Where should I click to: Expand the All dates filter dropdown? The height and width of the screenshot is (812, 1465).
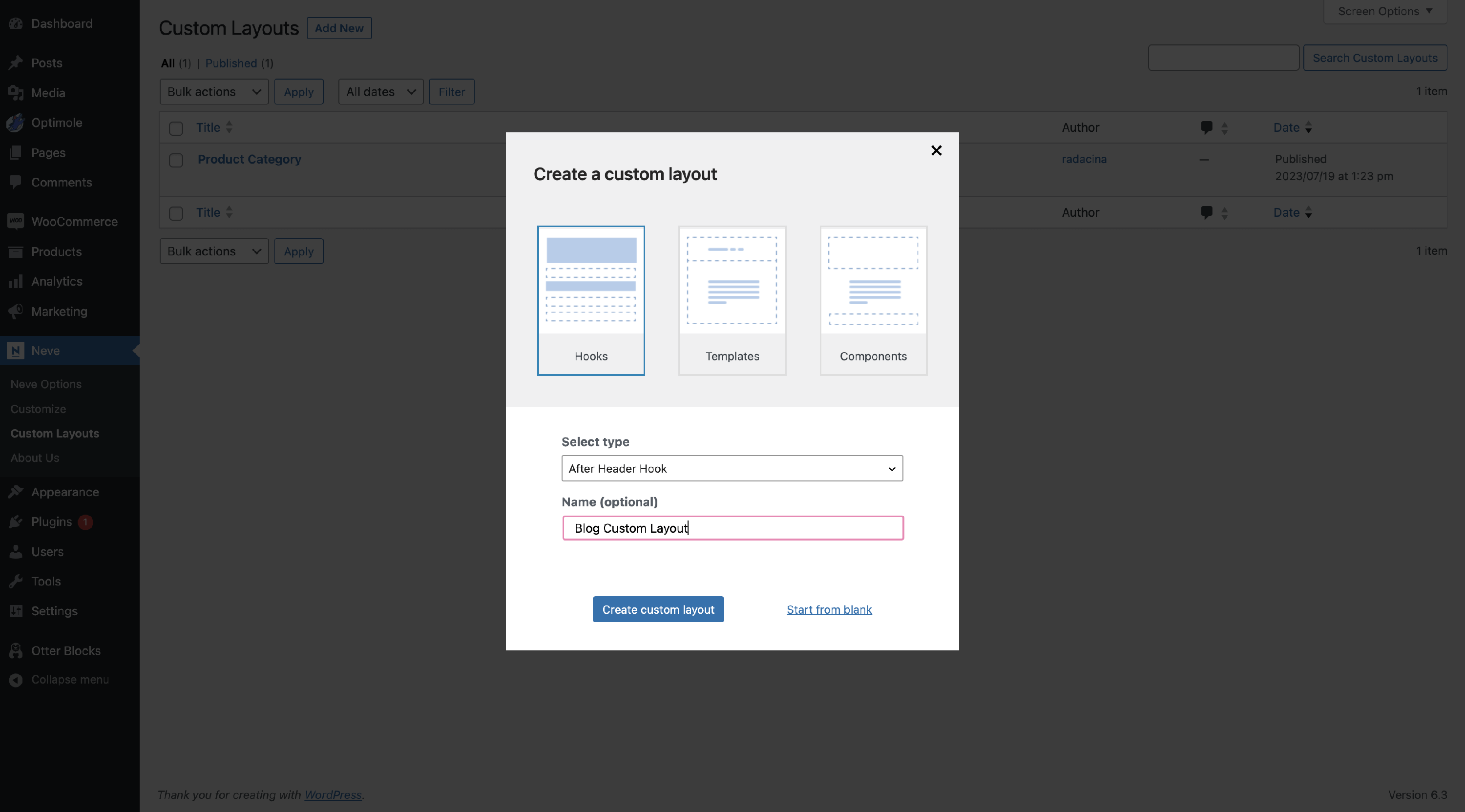(x=380, y=91)
